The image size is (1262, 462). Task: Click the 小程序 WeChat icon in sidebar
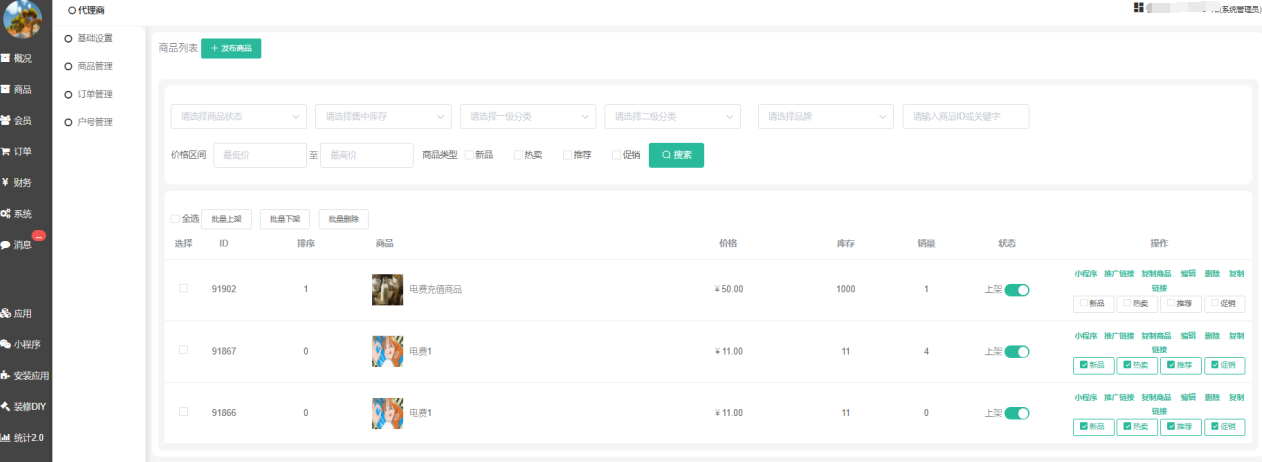click(x=6, y=344)
